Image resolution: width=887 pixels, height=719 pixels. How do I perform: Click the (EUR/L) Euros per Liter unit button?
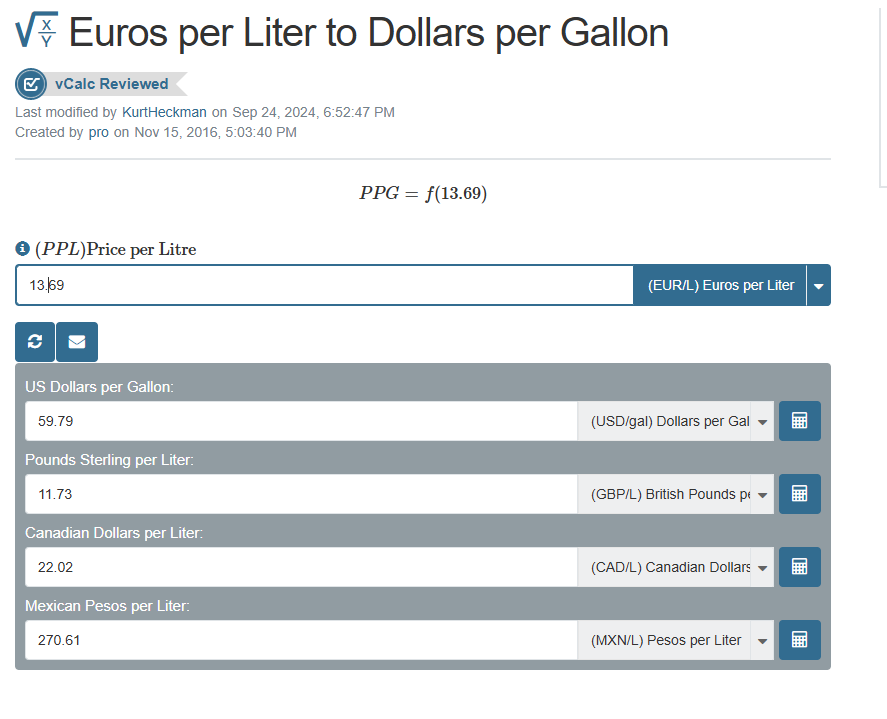720,285
